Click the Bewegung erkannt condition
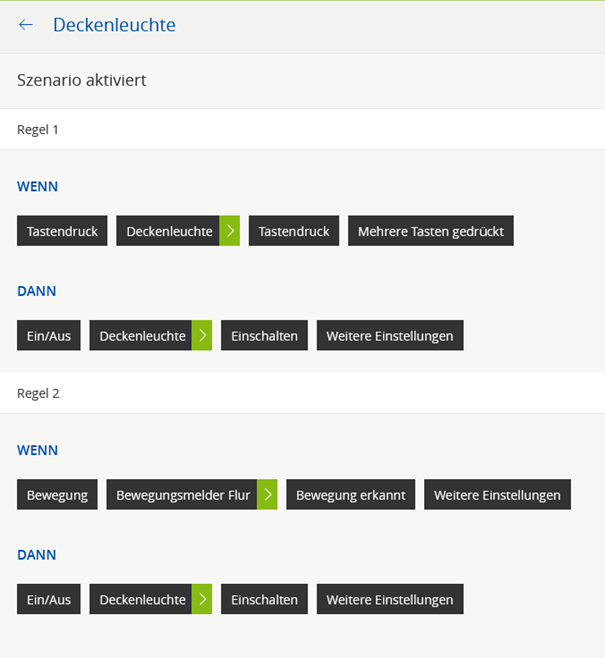This screenshot has width=605, height=658. (x=350, y=495)
